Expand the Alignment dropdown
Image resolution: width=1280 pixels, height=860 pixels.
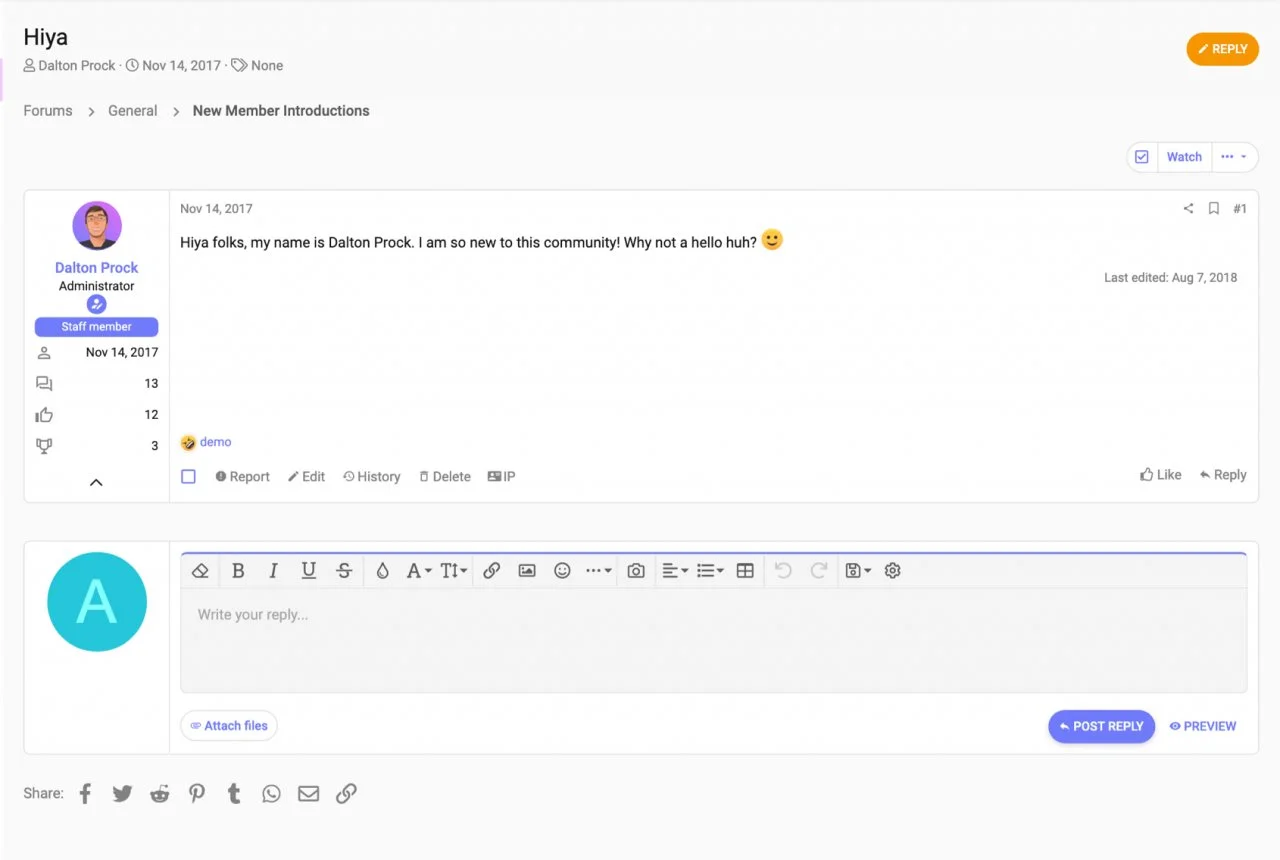(675, 570)
